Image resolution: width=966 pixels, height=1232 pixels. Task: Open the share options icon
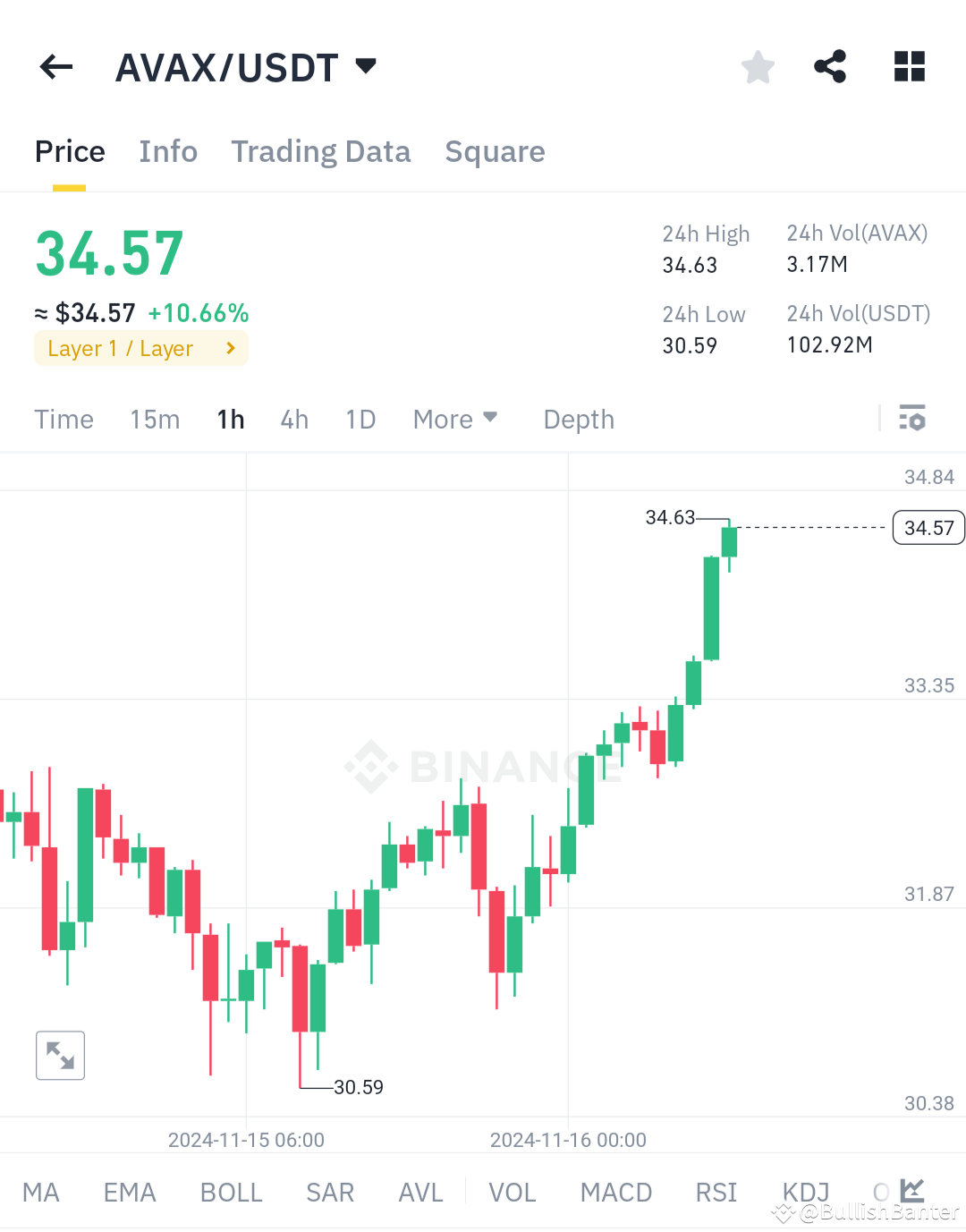tap(830, 66)
